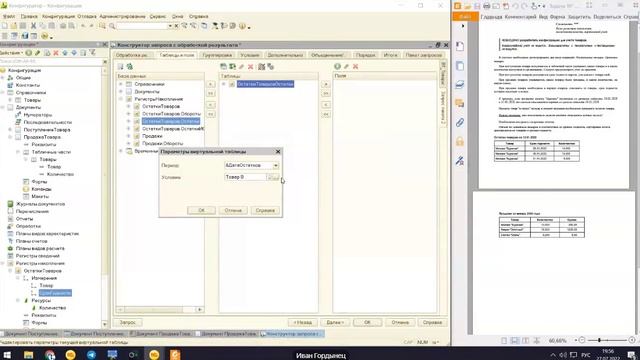Click the Cut scissors icon in main toolbar
Image resolution: width=640 pixels, height=360 pixels.
point(33,26)
